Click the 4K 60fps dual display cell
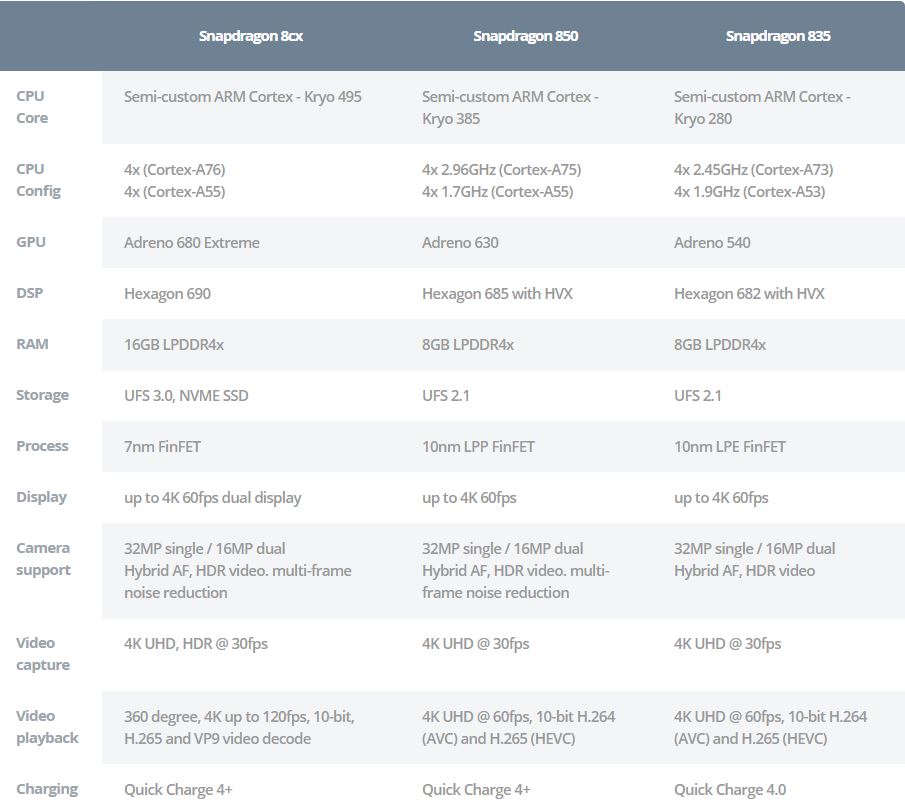The width and height of the screenshot is (905, 810). click(x=212, y=498)
